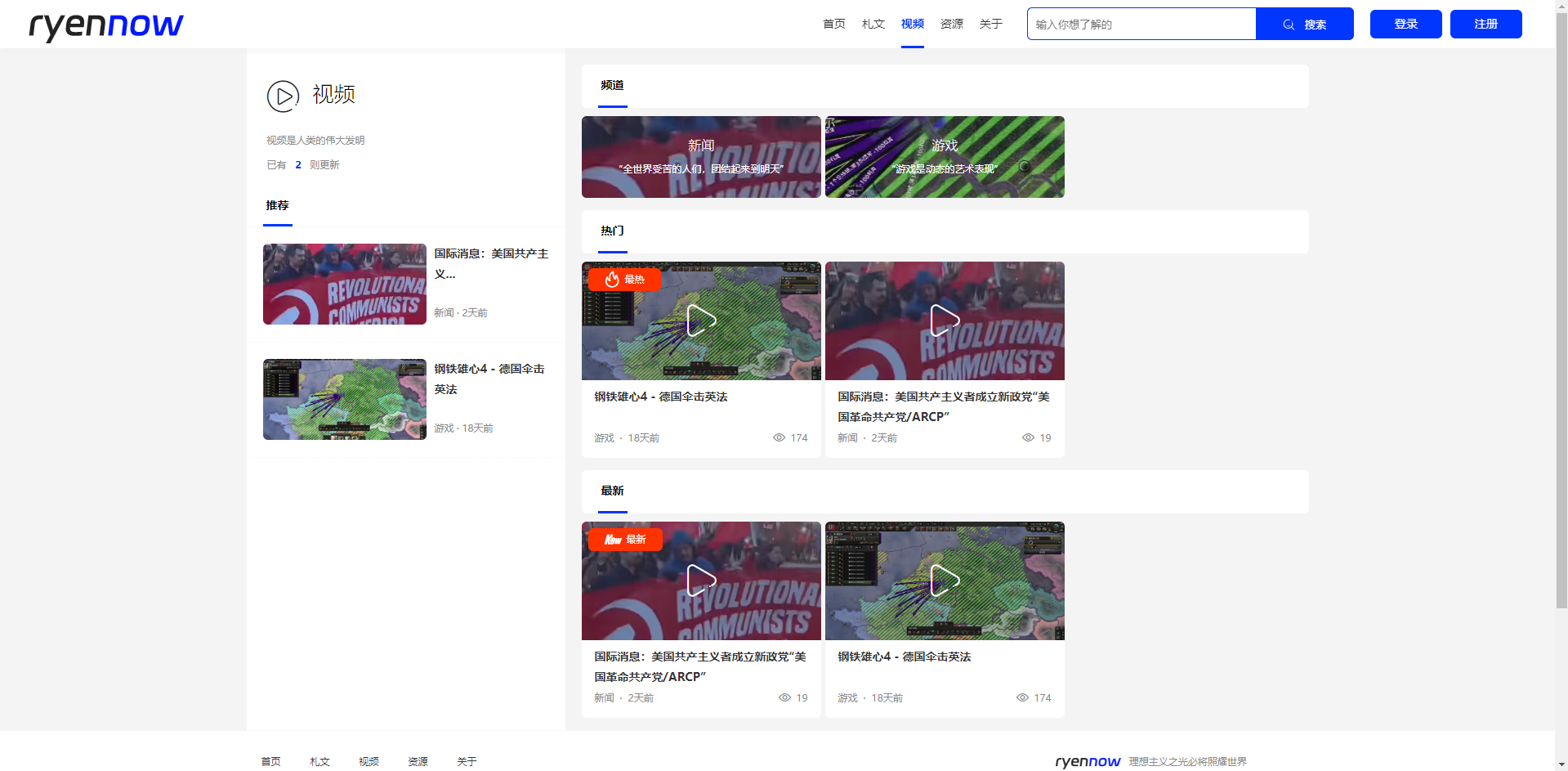Open footer link 札文
This screenshot has width=1568, height=771.
[320, 761]
